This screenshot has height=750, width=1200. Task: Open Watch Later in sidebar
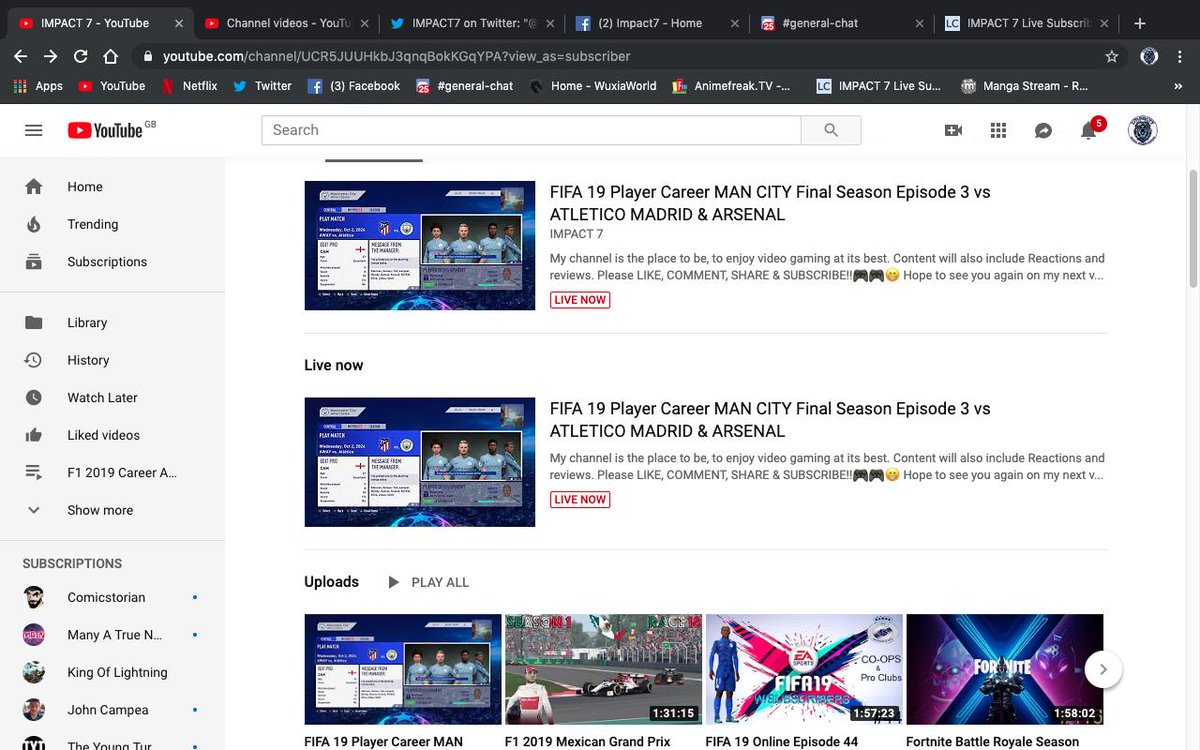coord(112,398)
